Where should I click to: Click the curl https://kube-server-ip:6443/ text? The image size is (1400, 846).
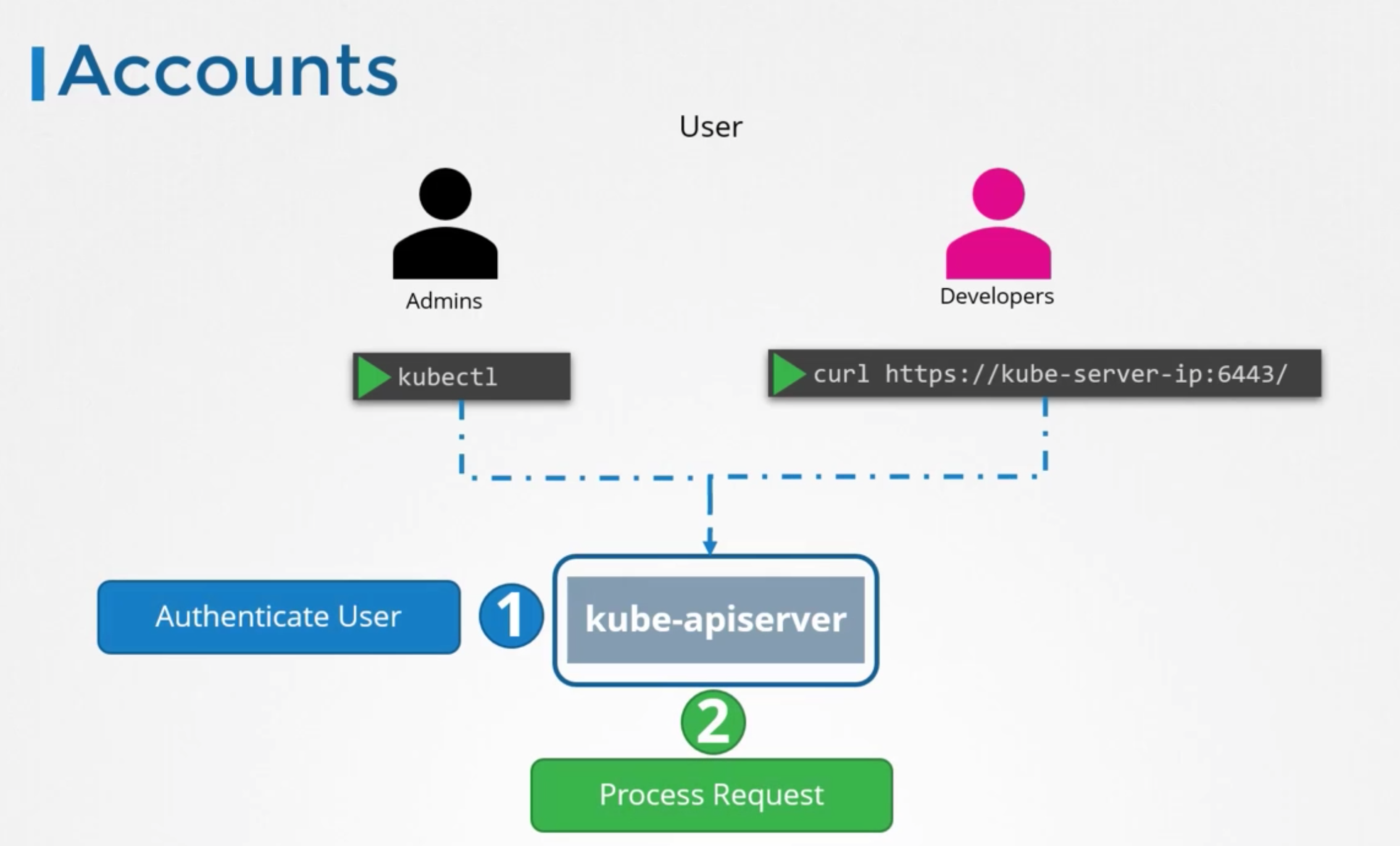tap(1050, 374)
